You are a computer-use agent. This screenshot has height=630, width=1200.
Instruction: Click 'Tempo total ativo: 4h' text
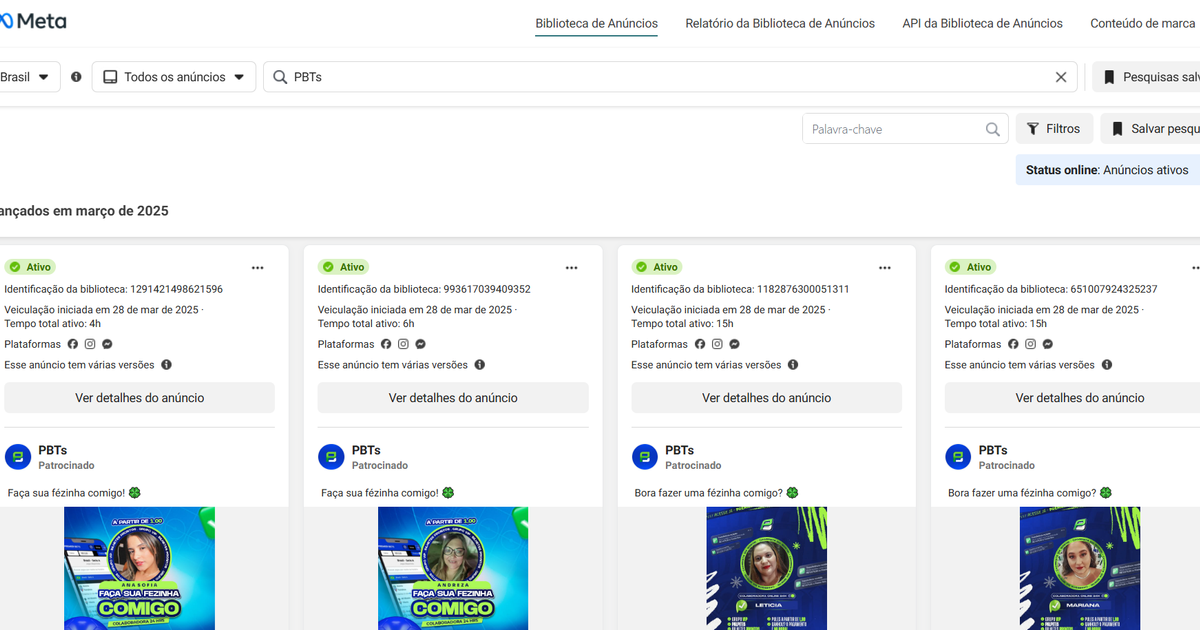53,324
